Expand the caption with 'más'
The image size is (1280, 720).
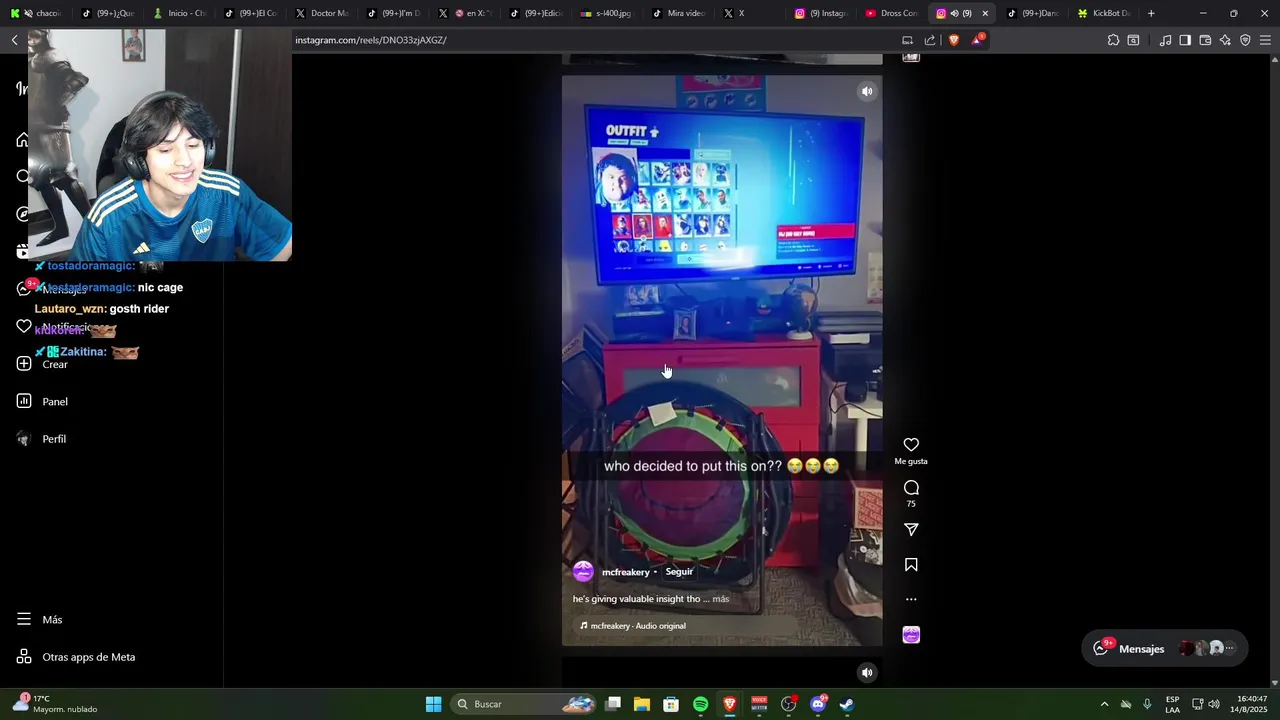tap(721, 599)
